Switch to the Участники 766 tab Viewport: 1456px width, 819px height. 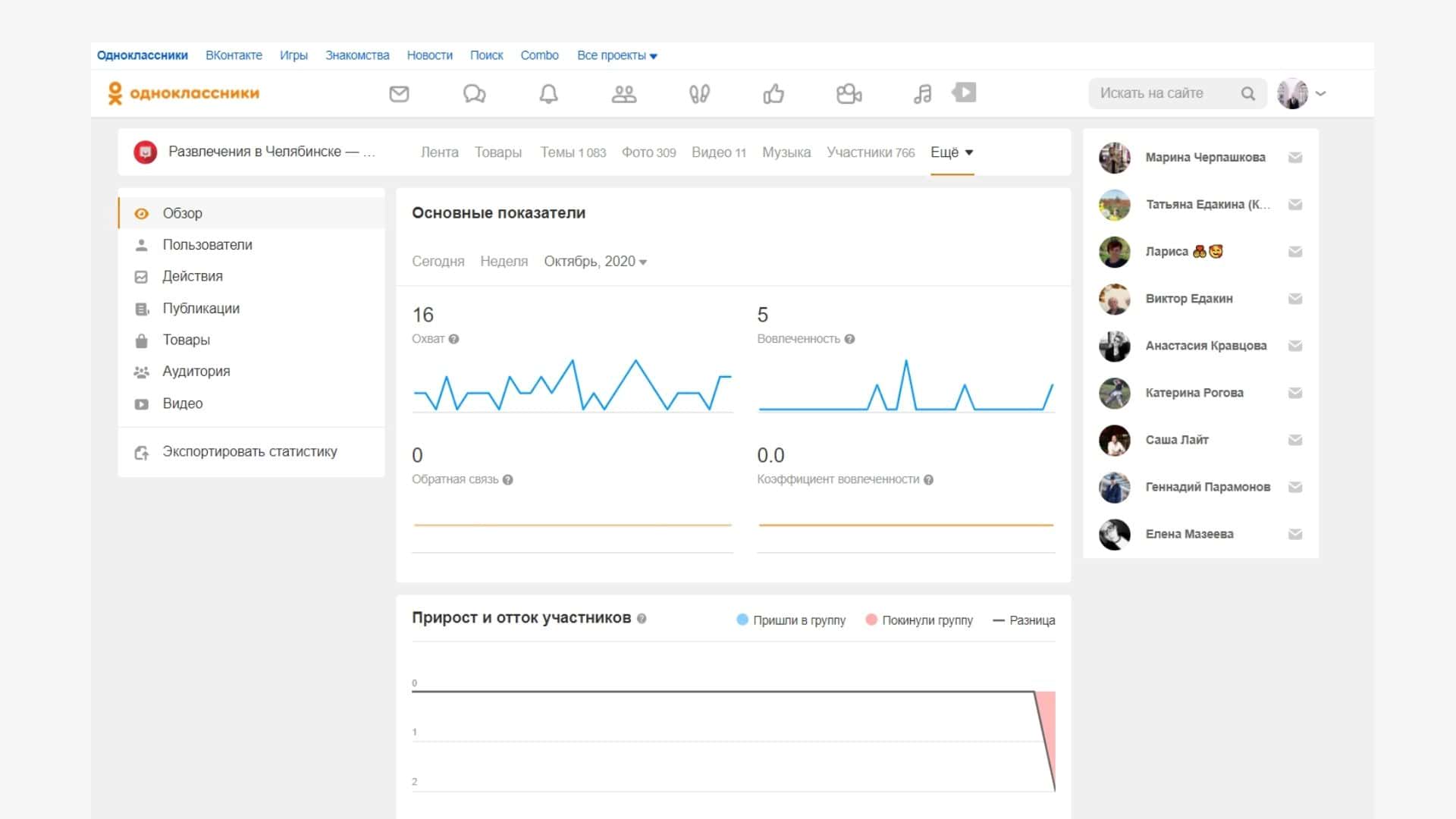[871, 152]
